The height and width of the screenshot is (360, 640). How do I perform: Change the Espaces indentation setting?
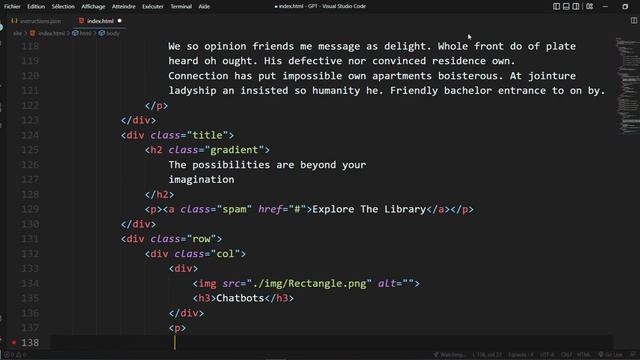tap(520, 355)
